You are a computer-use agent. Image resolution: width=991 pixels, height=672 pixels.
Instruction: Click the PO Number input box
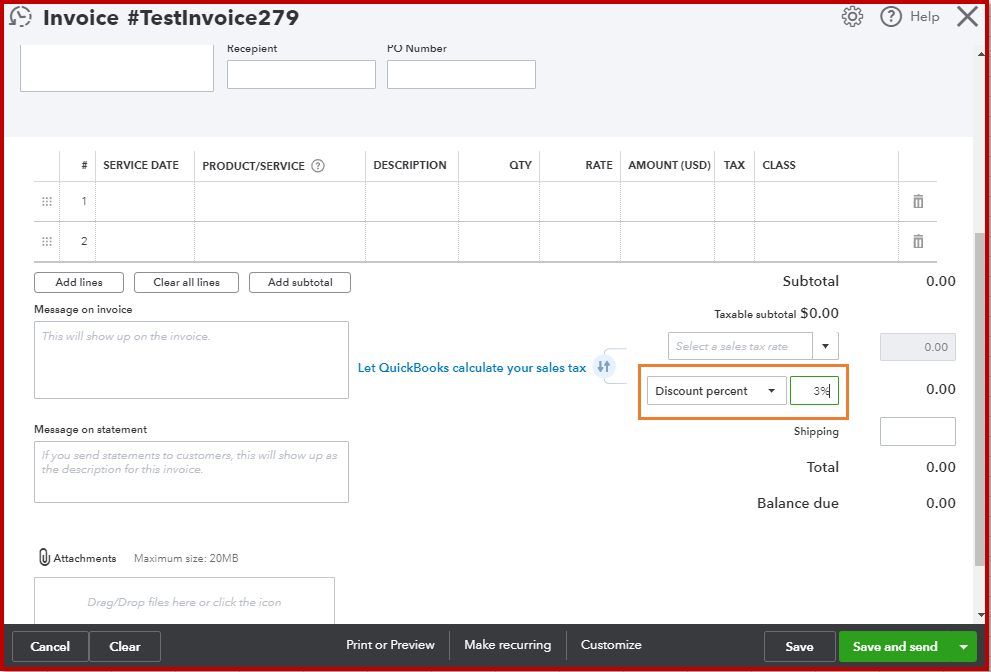point(461,75)
